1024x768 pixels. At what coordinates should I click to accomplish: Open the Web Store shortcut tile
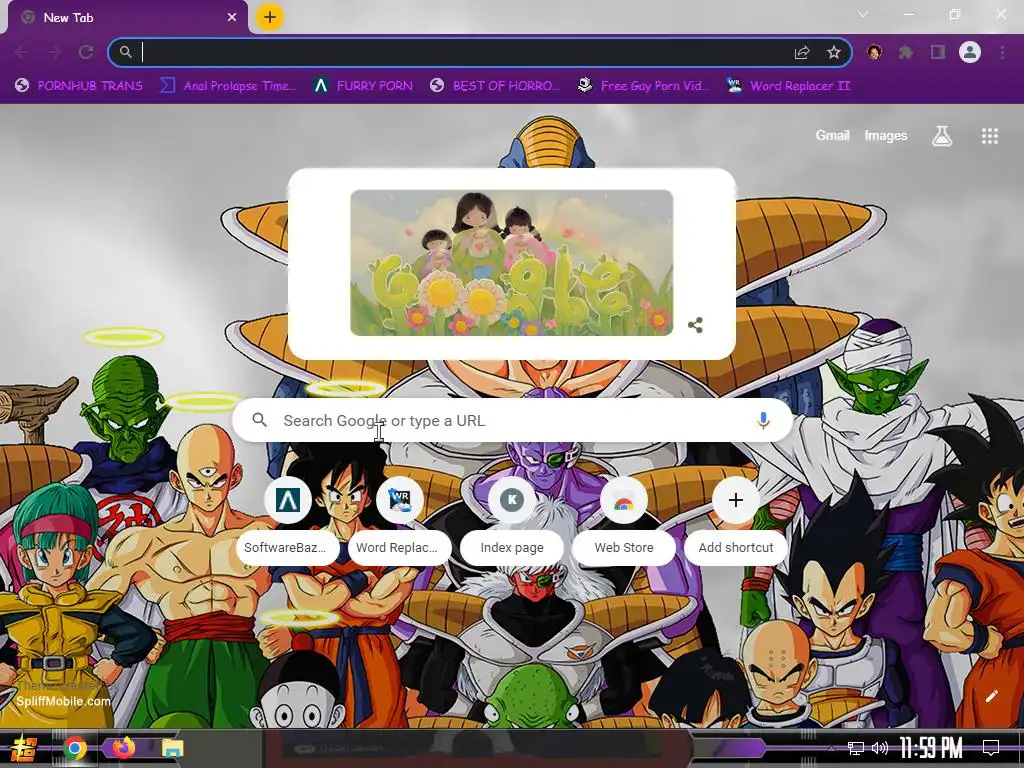click(x=624, y=522)
